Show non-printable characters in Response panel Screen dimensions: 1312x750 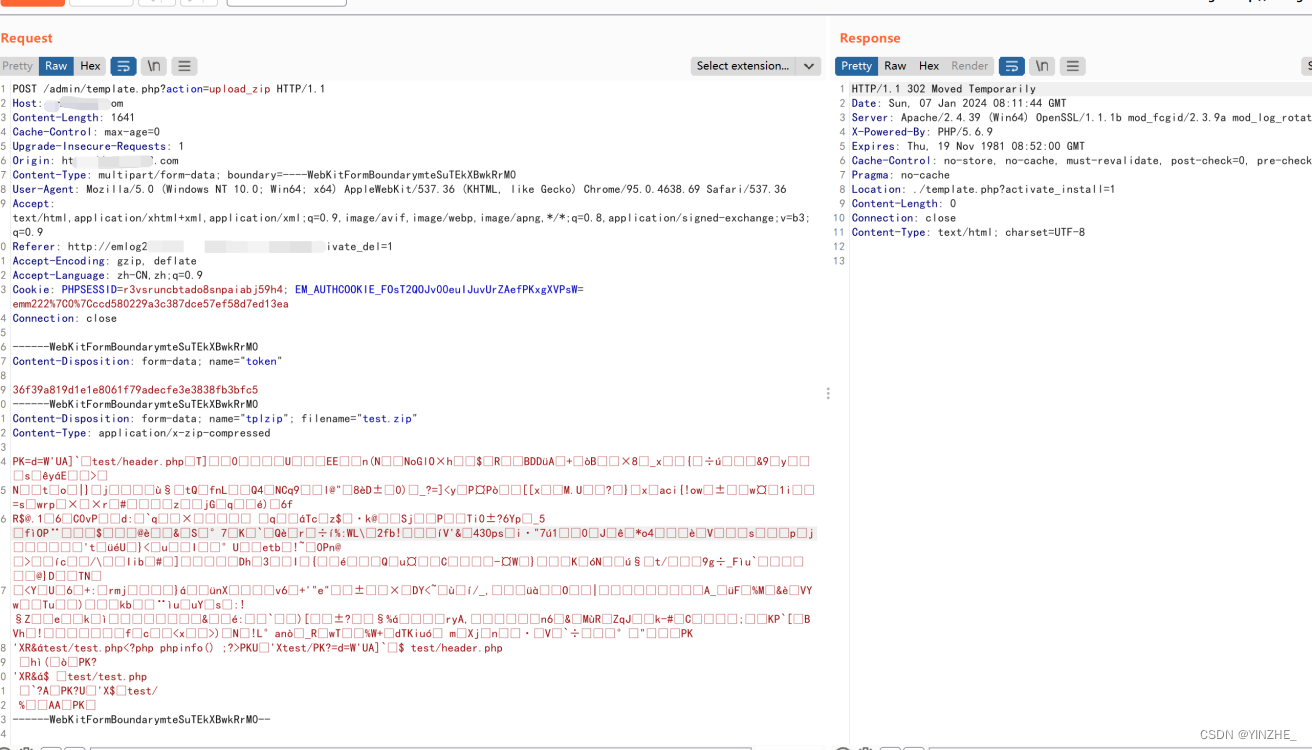click(x=1042, y=66)
